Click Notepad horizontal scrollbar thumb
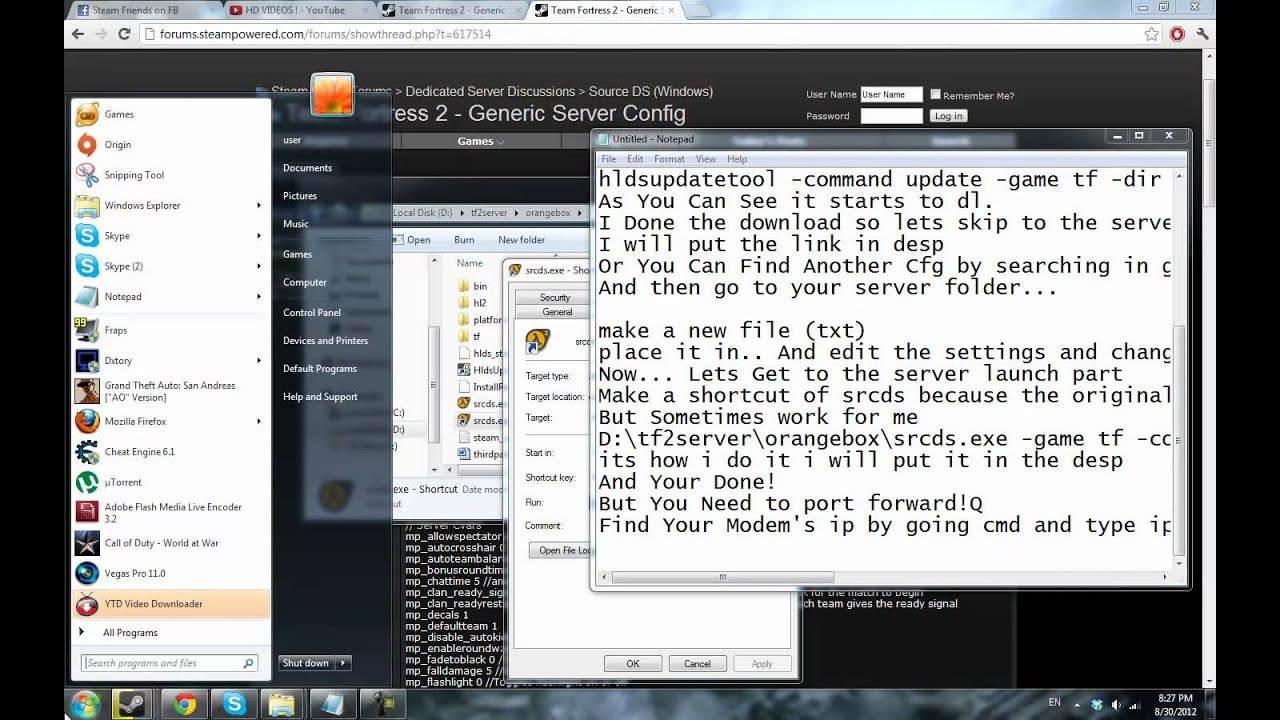 [723, 577]
